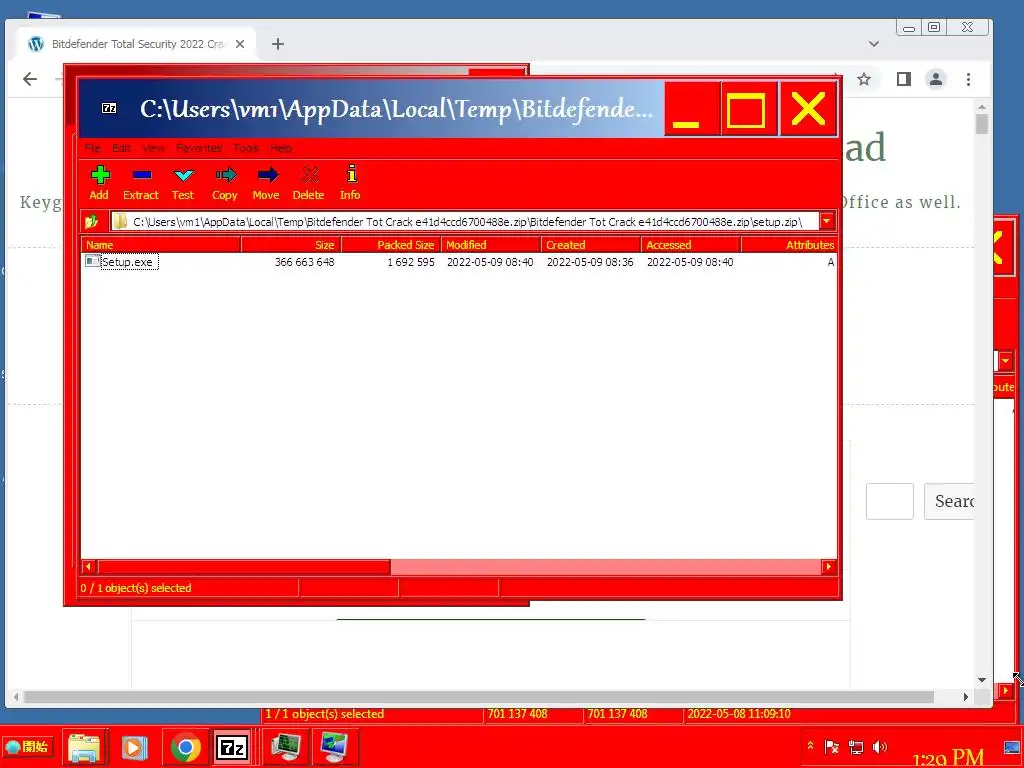Bookmark the page with Chrome's star icon
Image resolution: width=1024 pixels, height=768 pixels.
tap(864, 79)
